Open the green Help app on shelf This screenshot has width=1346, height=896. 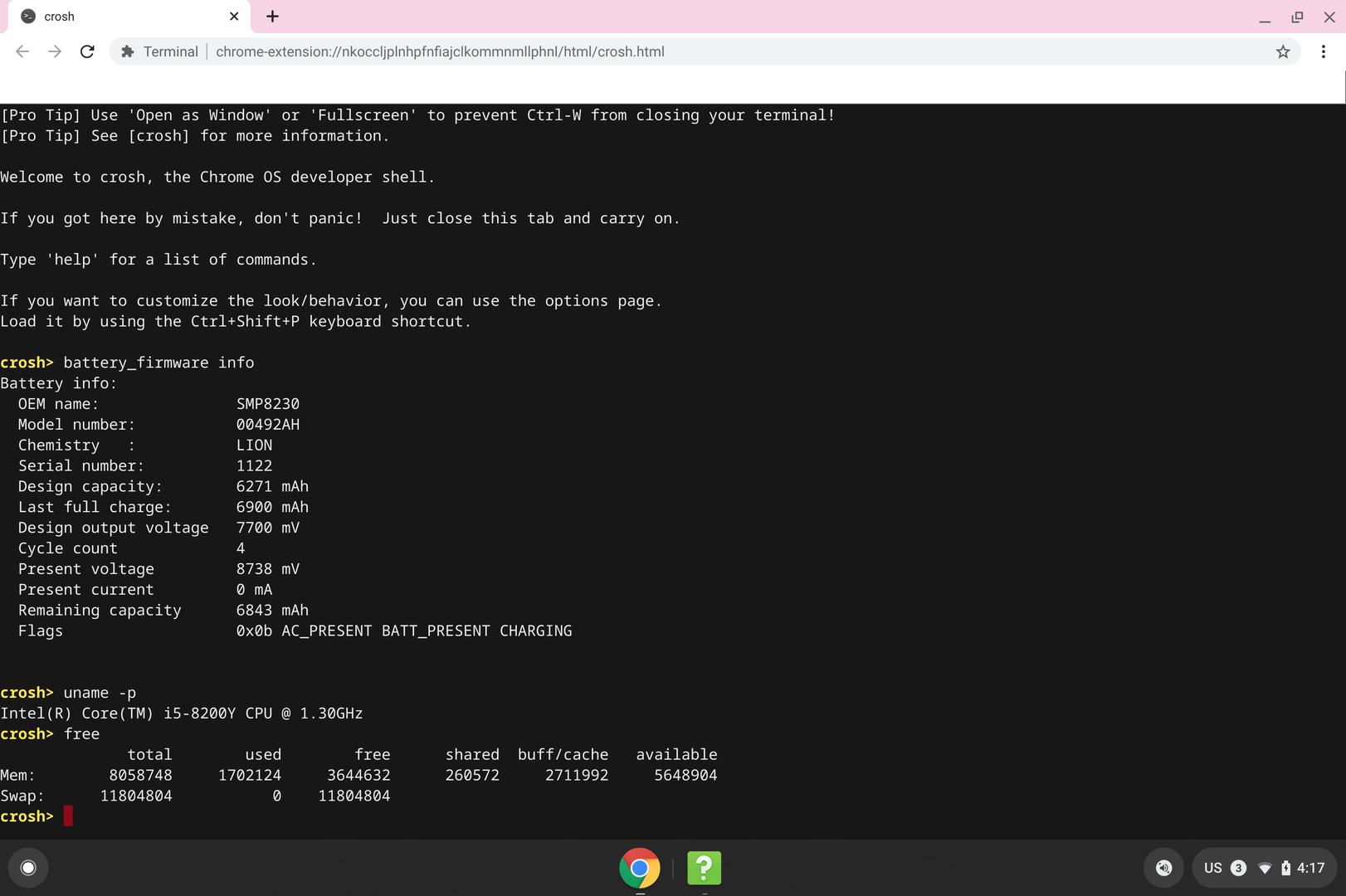[705, 868]
